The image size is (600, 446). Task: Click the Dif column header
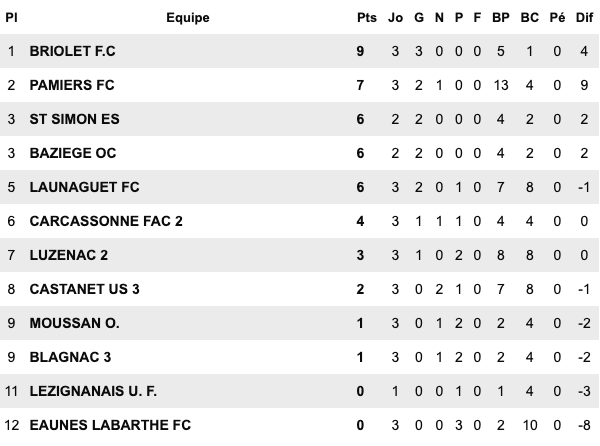(x=586, y=18)
